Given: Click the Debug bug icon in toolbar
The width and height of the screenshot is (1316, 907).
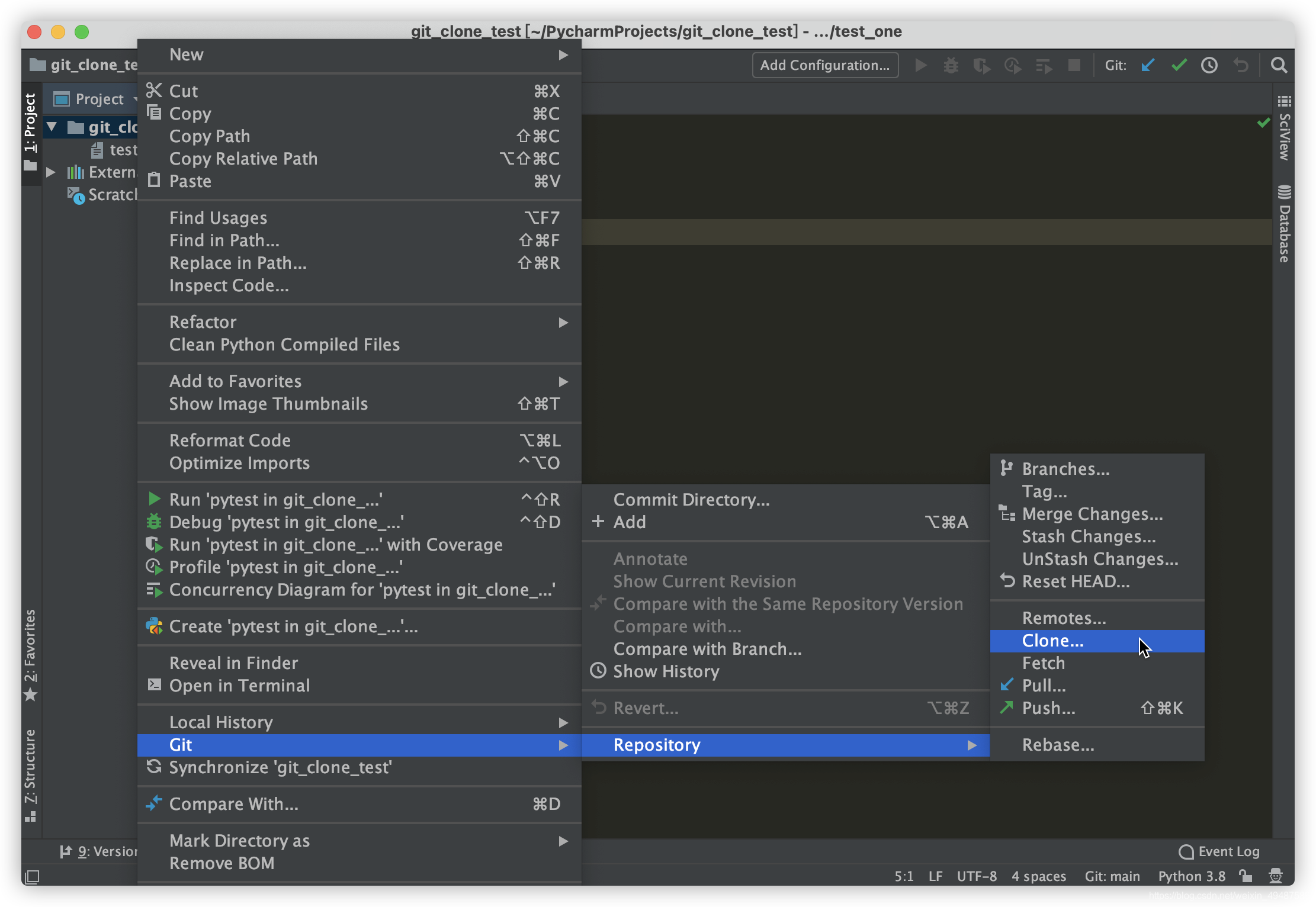Looking at the screenshot, I should (x=951, y=65).
